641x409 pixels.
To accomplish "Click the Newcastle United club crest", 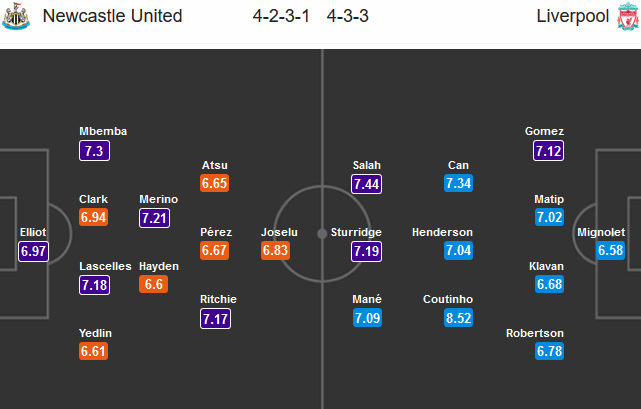I will (x=16, y=16).
